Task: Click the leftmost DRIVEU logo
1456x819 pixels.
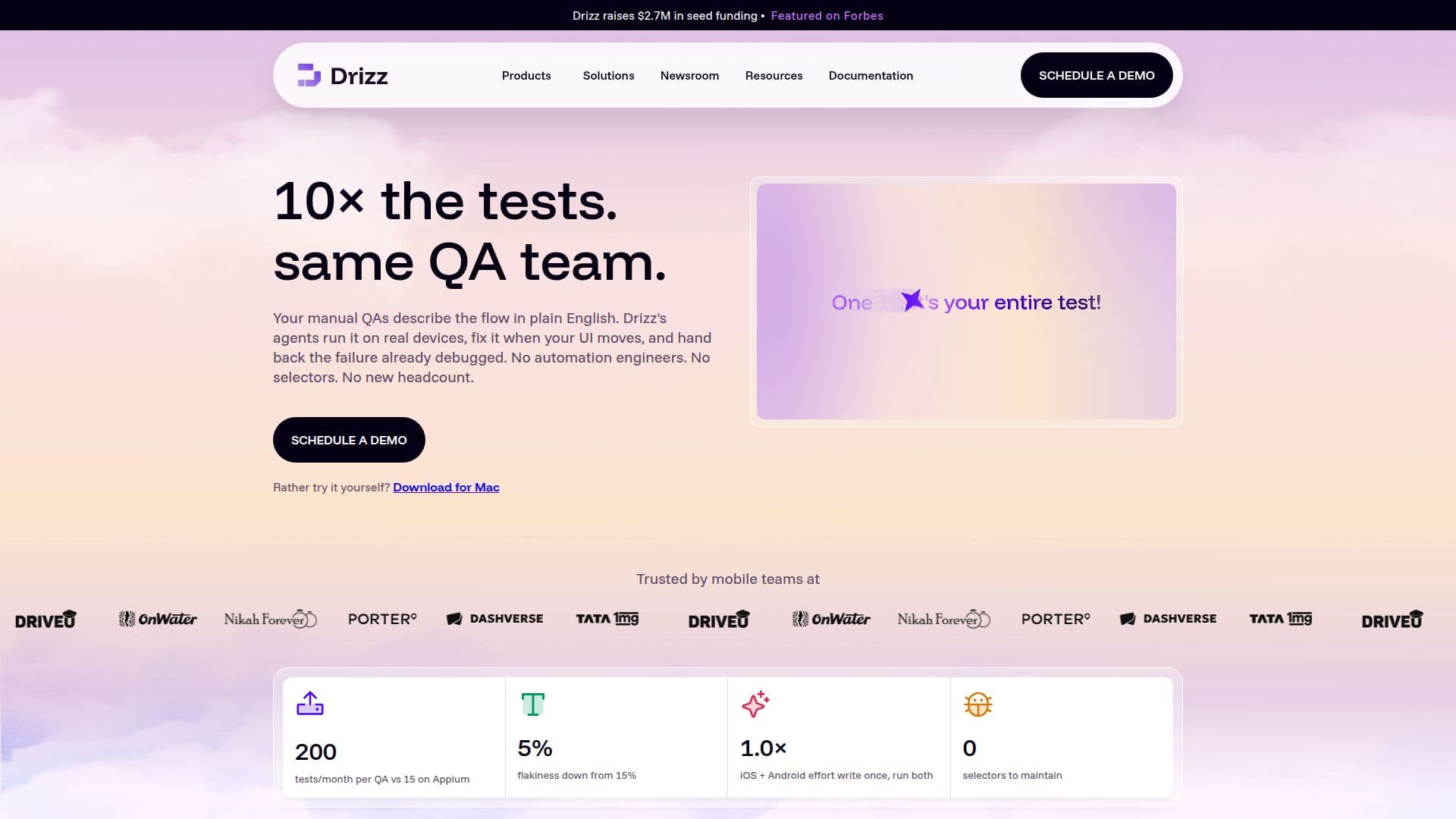Action: click(45, 620)
